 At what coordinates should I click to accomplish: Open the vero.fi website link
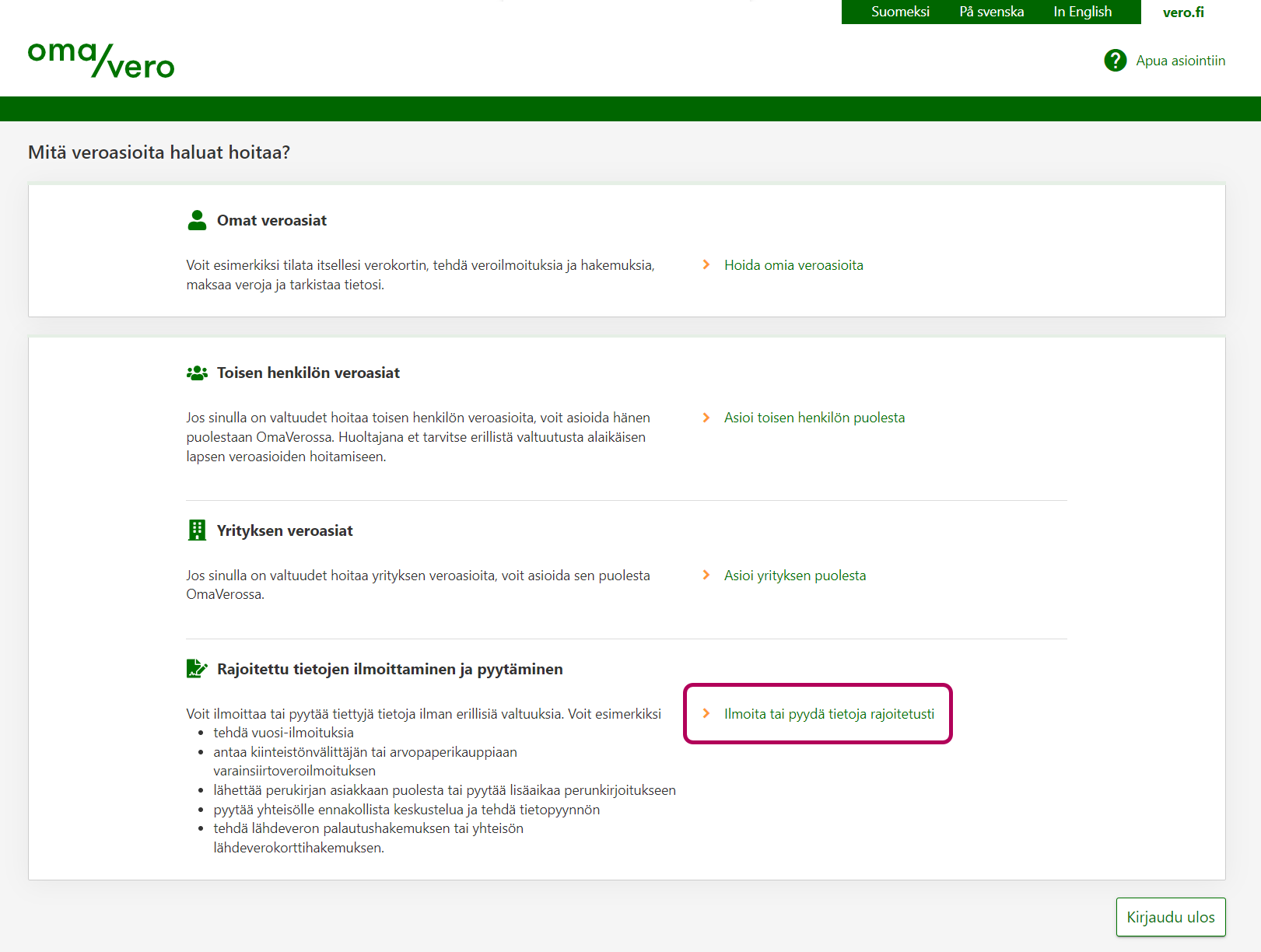point(1182,12)
